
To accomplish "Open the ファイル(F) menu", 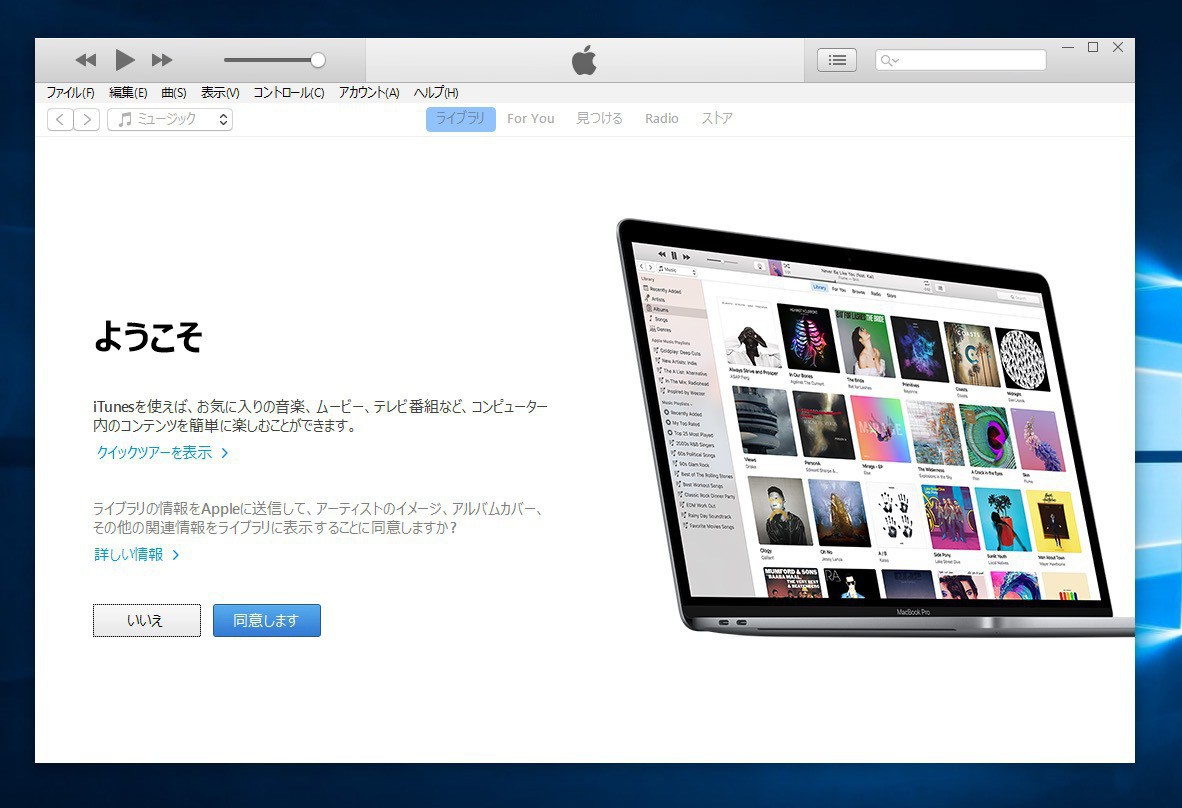I will click(70, 93).
